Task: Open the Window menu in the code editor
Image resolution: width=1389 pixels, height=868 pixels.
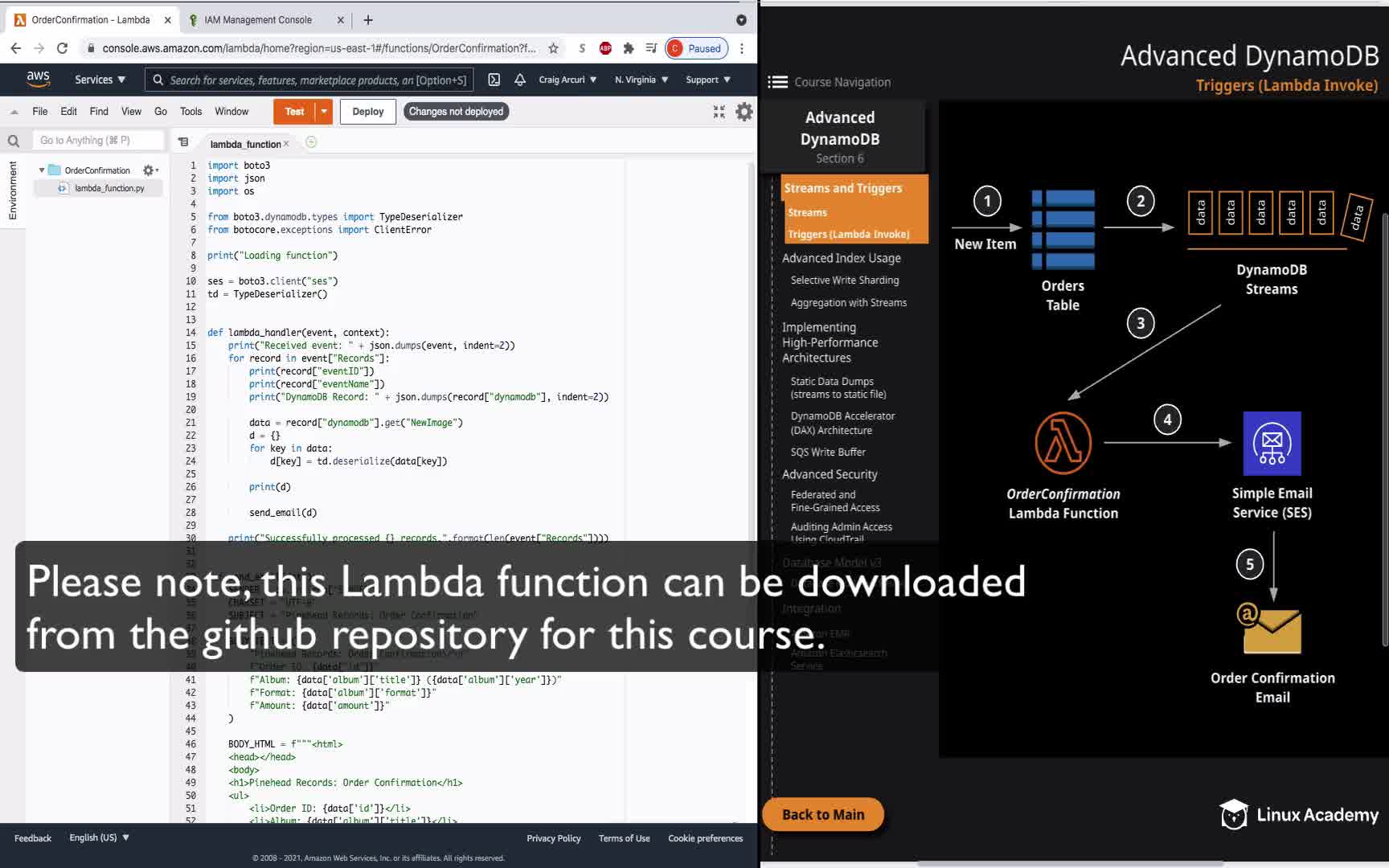Action: 231,112
